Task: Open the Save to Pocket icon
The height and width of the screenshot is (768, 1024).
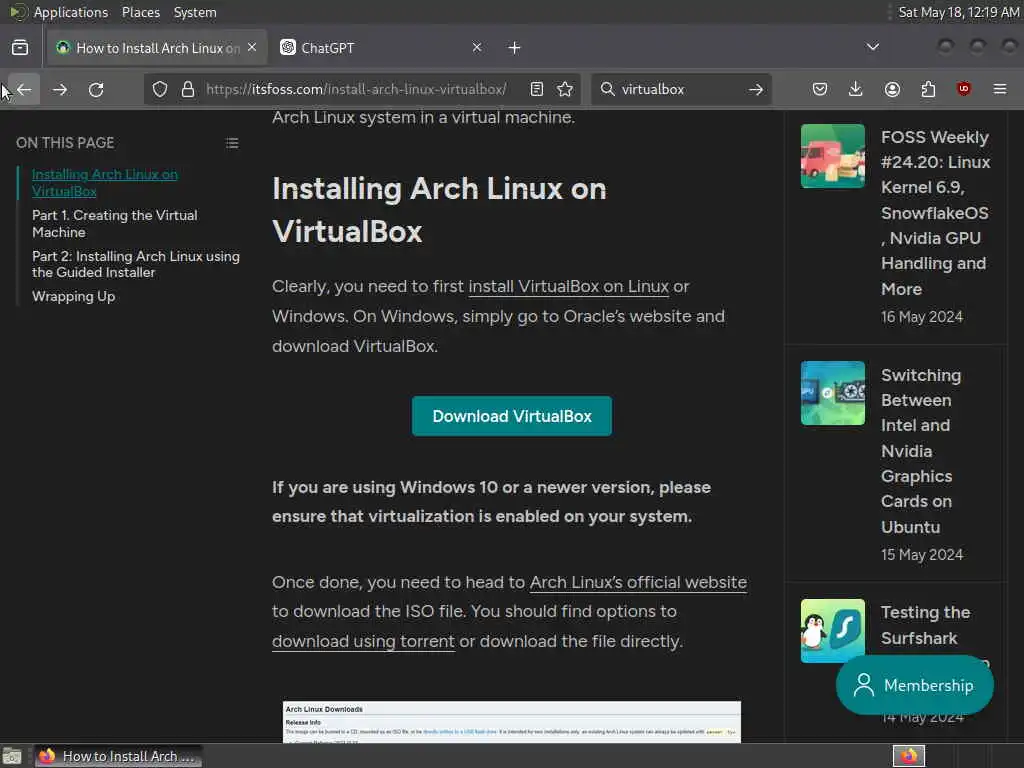Action: coord(820,89)
